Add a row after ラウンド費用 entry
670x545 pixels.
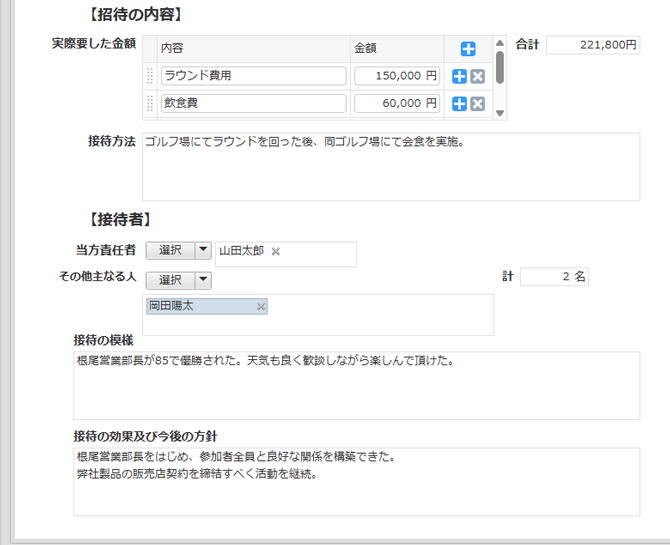point(460,76)
